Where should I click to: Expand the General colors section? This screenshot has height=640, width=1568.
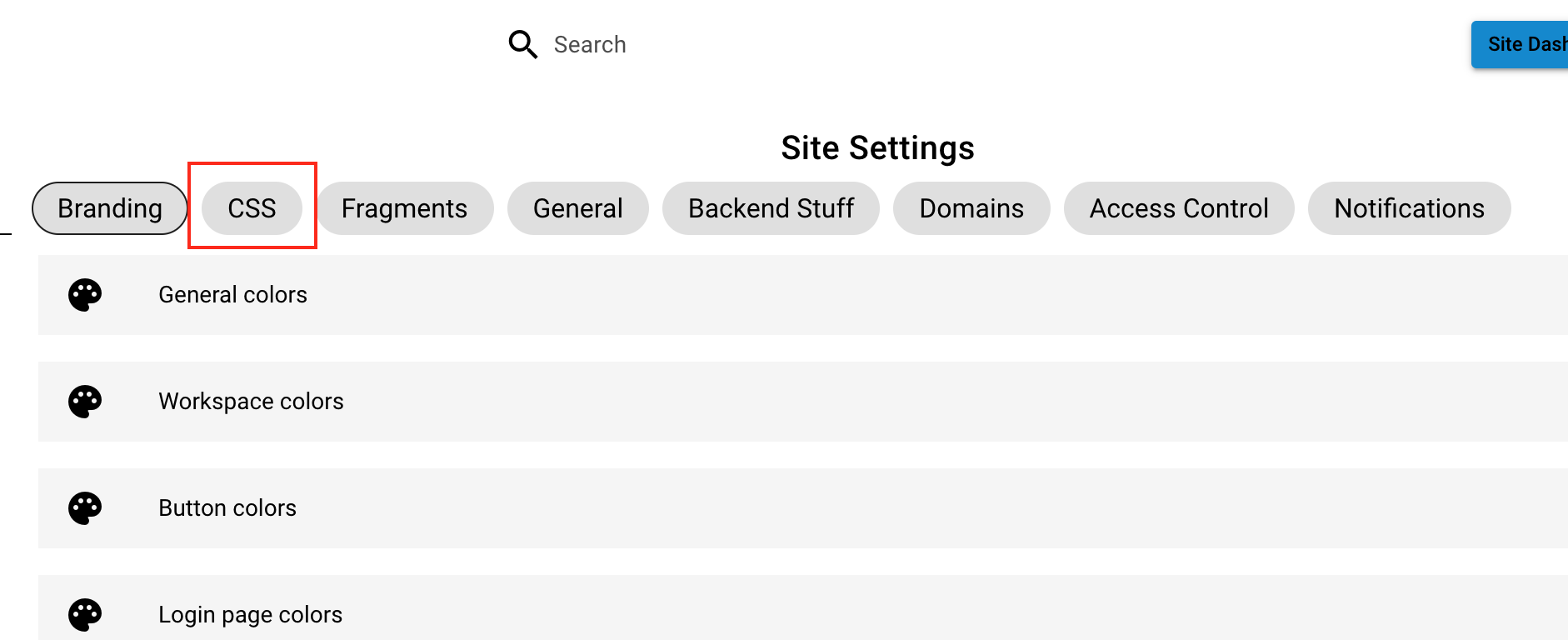tap(232, 295)
